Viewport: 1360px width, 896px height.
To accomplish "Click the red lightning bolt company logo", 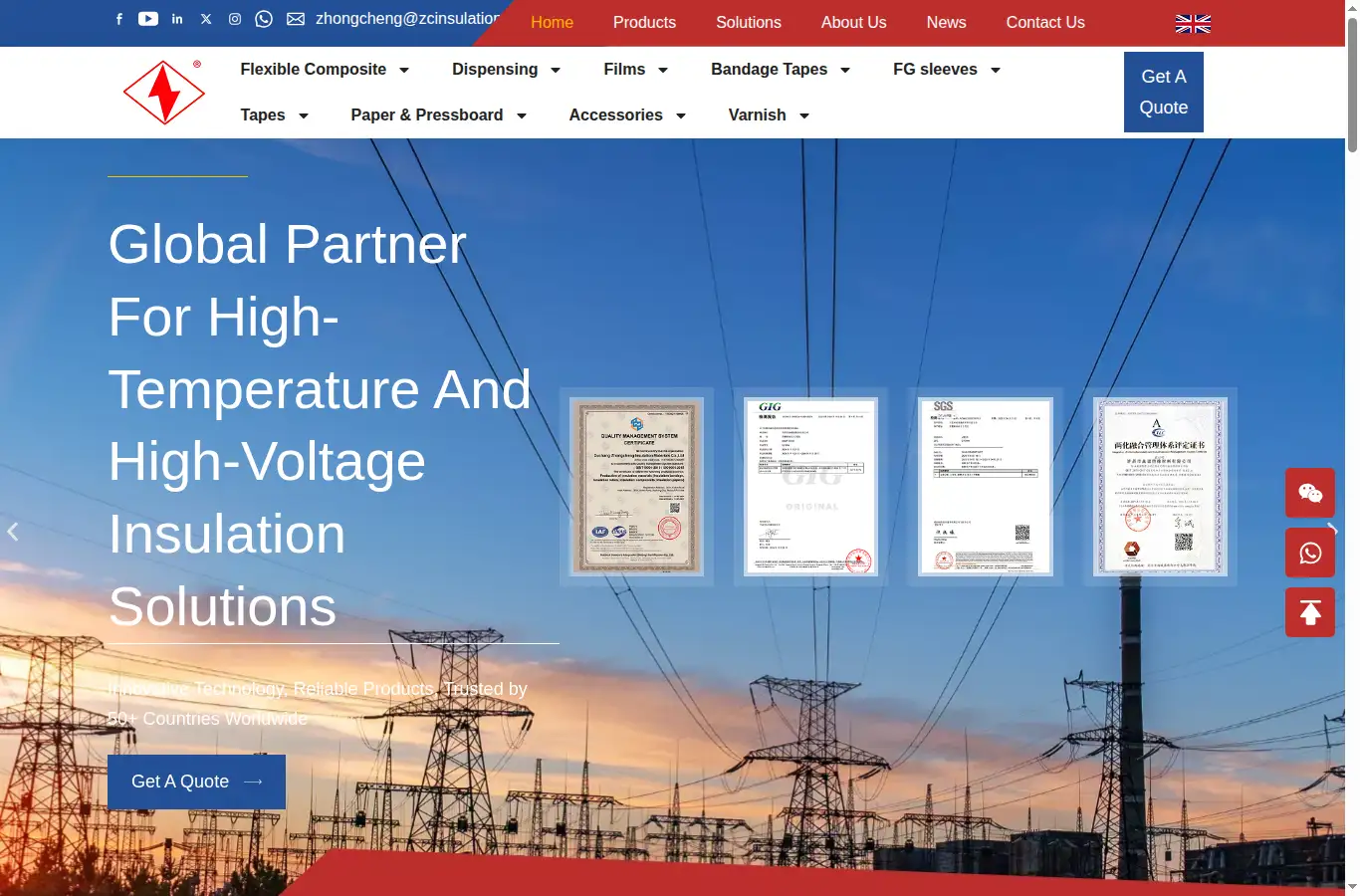I will tap(164, 93).
